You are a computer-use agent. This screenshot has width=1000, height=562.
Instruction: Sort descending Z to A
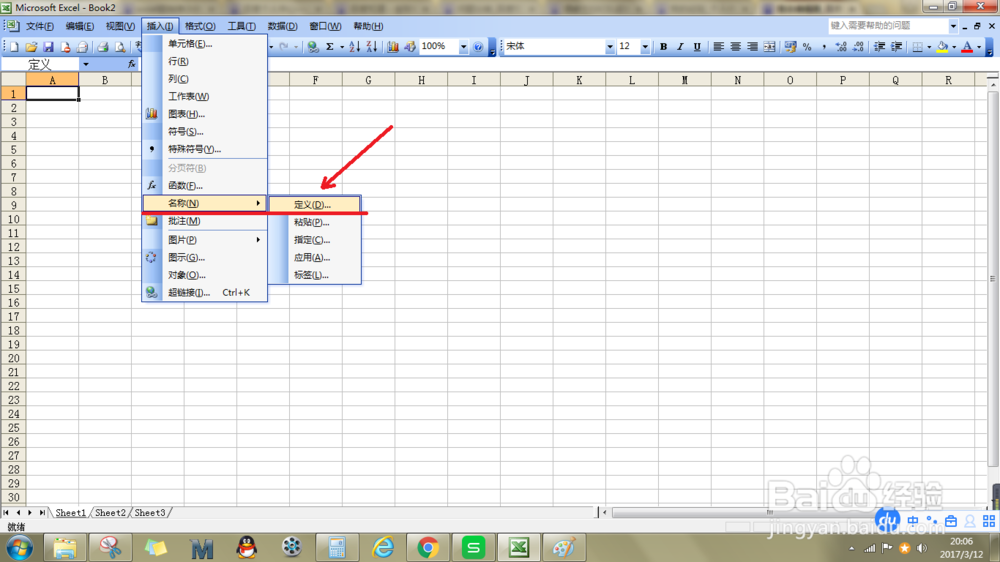(x=372, y=47)
